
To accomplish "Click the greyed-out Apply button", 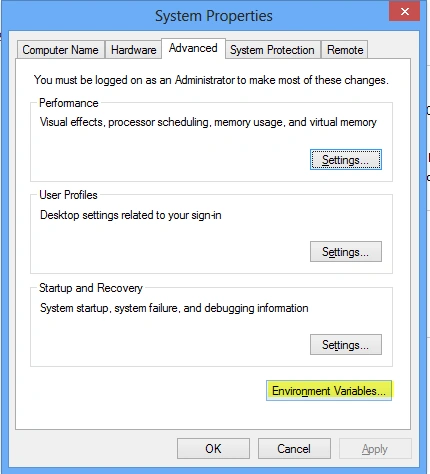I will 375,449.
